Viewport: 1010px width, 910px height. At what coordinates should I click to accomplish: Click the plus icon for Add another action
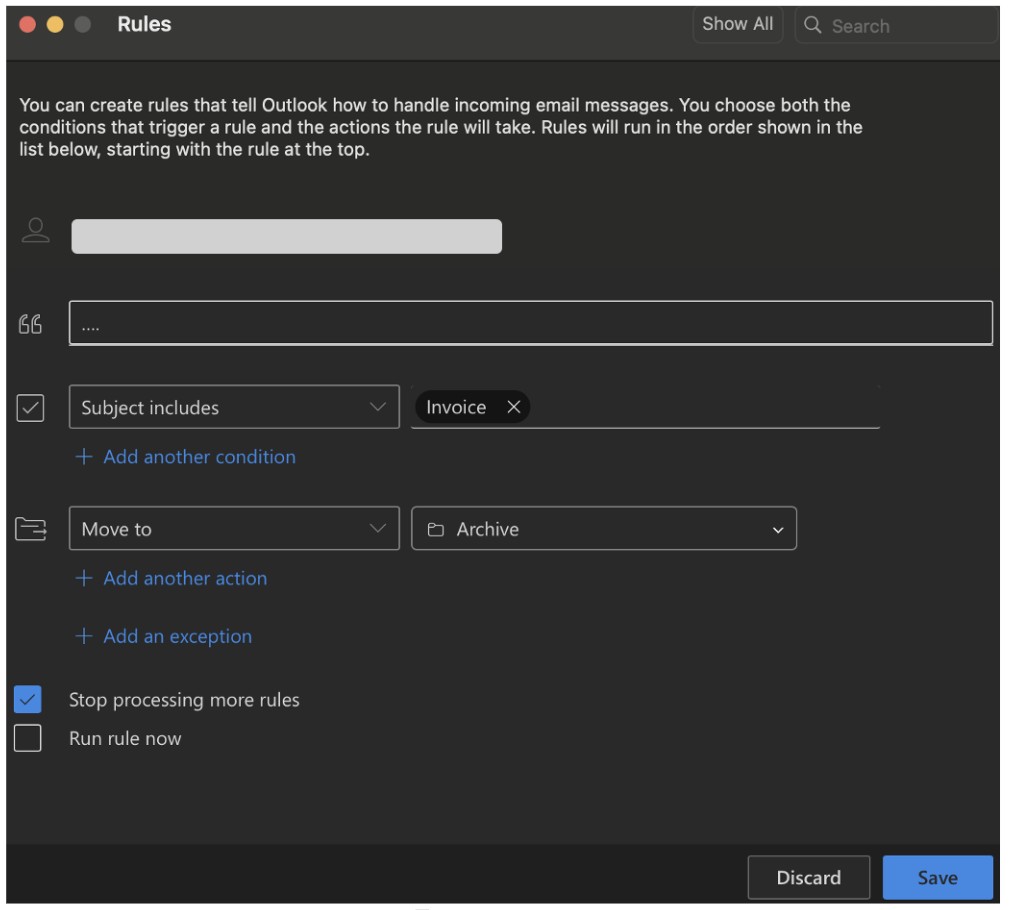point(84,579)
